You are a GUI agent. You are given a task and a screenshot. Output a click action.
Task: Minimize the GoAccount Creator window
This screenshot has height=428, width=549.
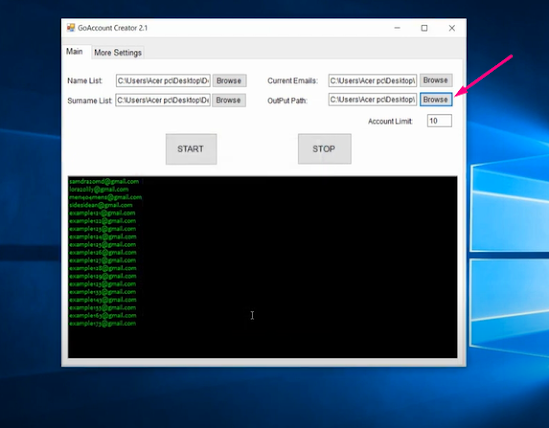coord(397,28)
